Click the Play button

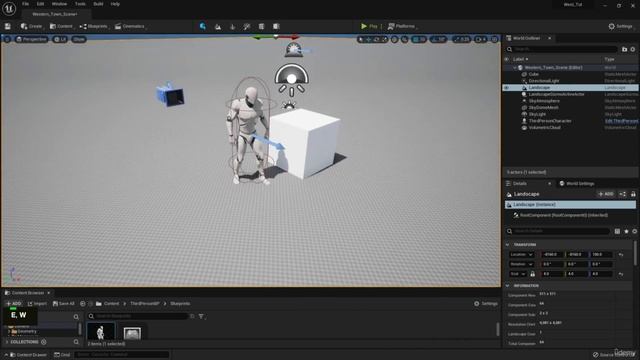pos(369,26)
